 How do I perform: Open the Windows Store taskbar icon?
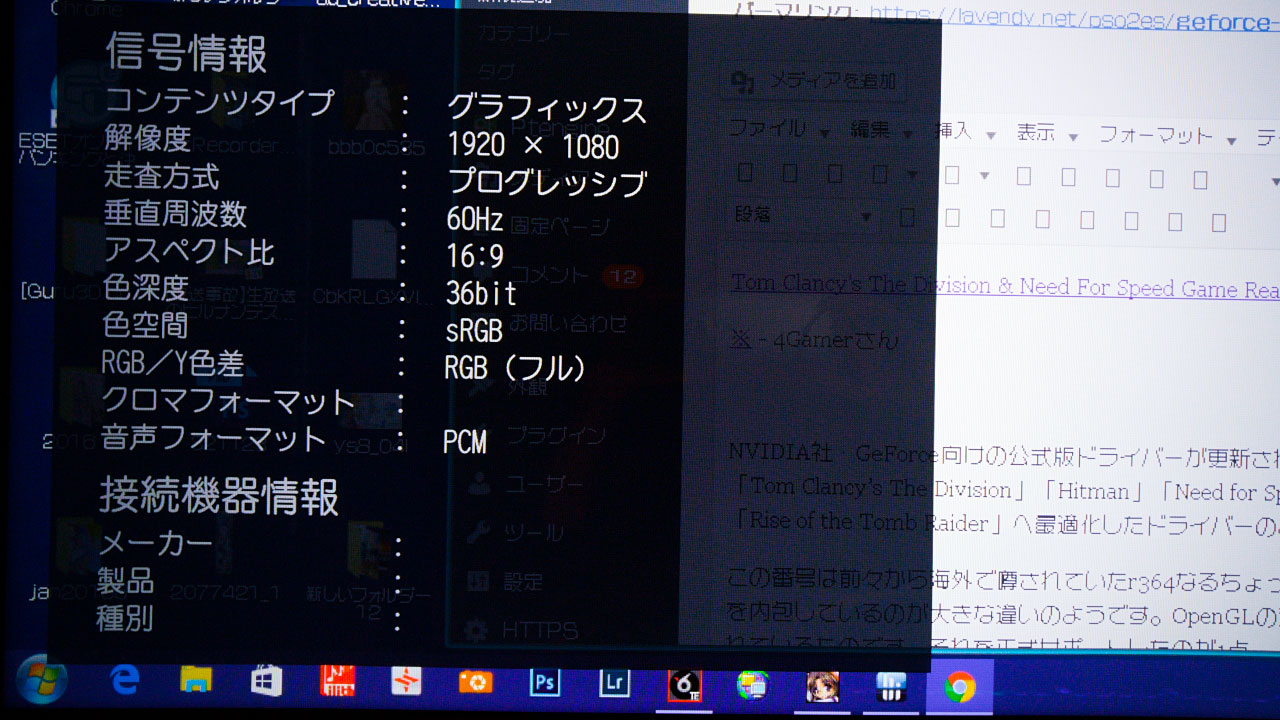pyautogui.click(x=266, y=682)
